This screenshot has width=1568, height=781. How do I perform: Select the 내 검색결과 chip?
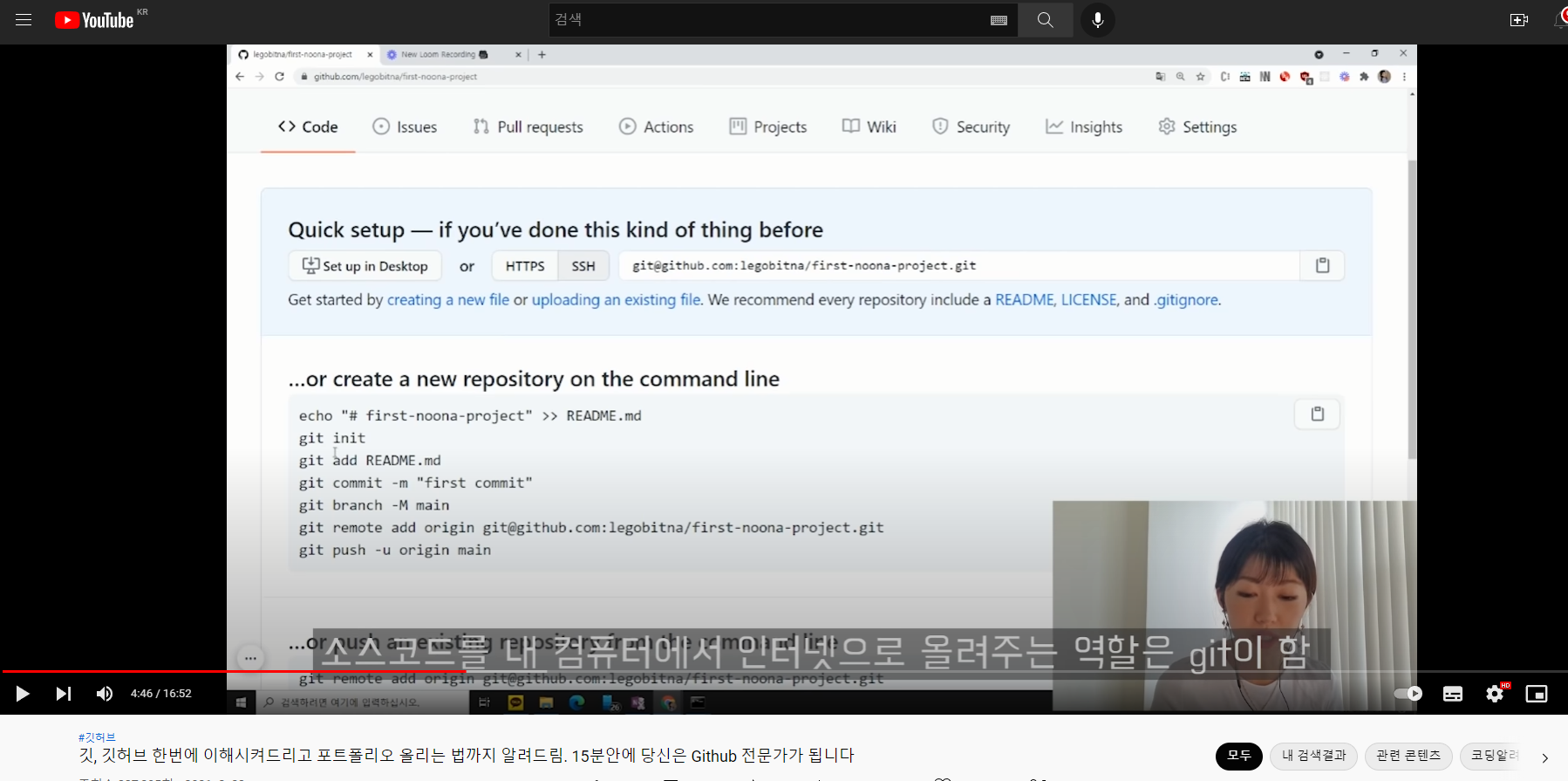[1314, 756]
